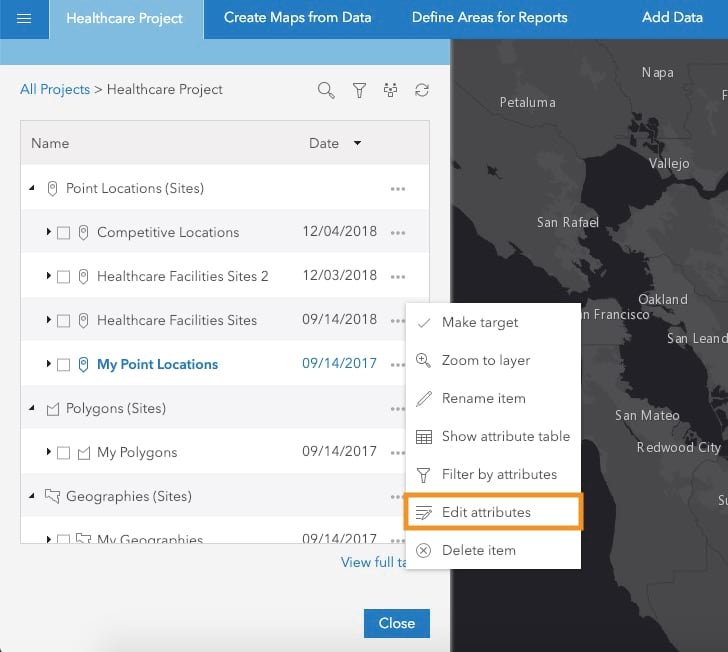Open options menu for Point Locations (Sites)
Image resolution: width=728 pixels, height=652 pixels.
398,189
